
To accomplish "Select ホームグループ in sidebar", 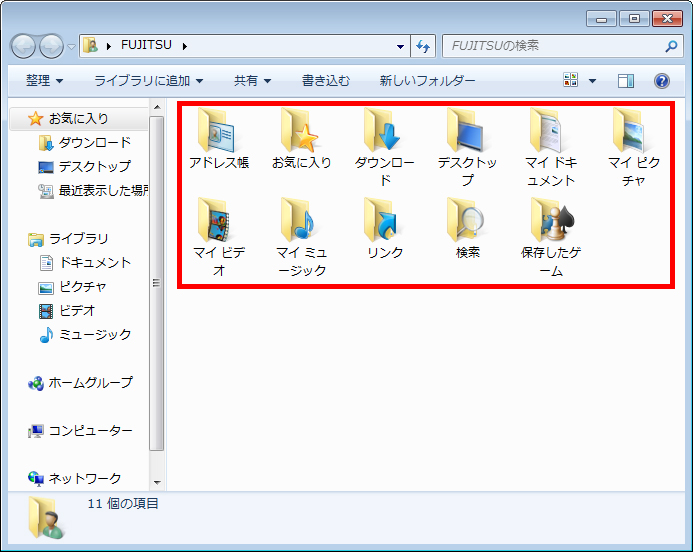I will coord(80,382).
